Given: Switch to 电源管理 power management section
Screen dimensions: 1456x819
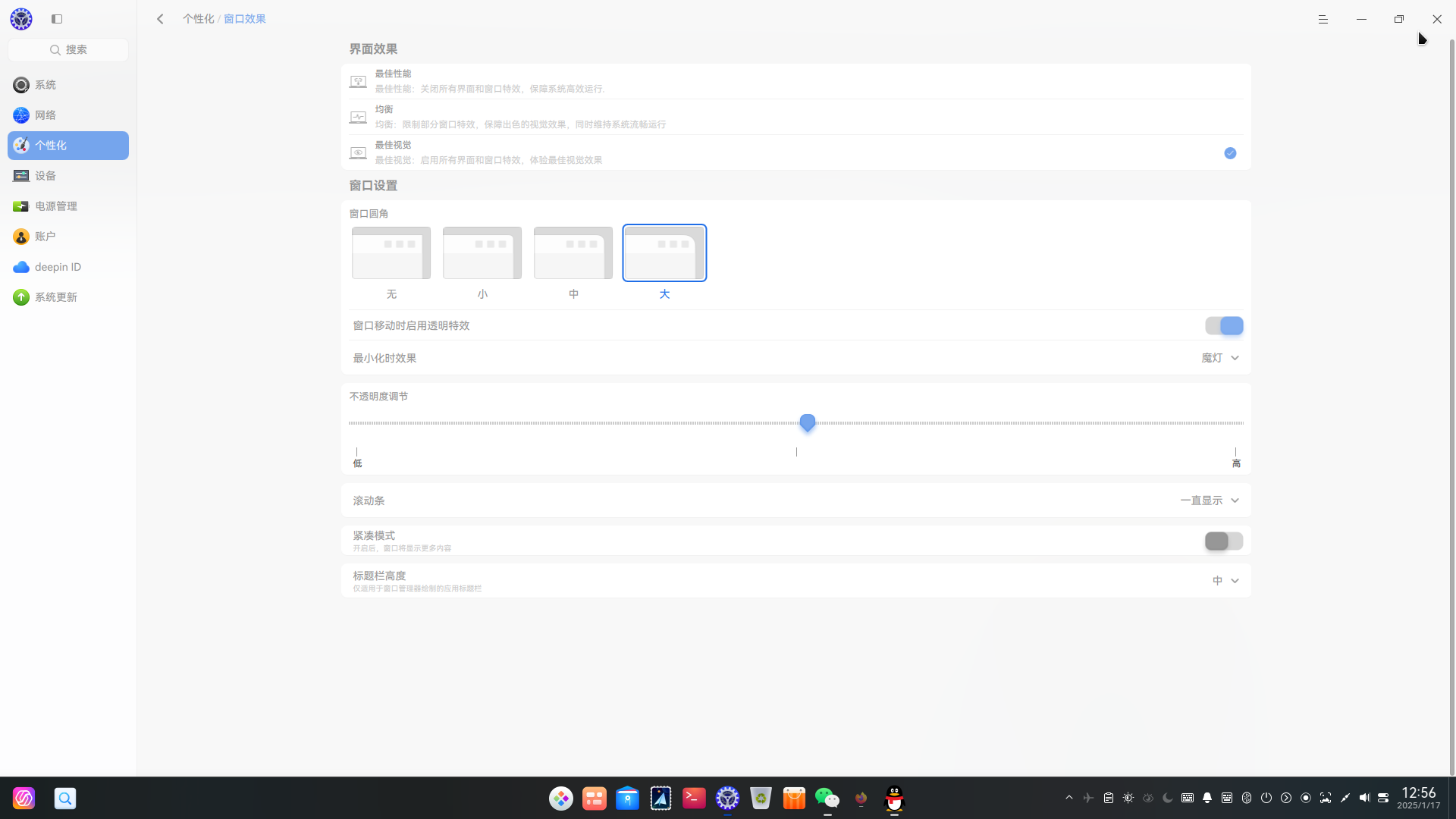Looking at the screenshot, I should 56,206.
